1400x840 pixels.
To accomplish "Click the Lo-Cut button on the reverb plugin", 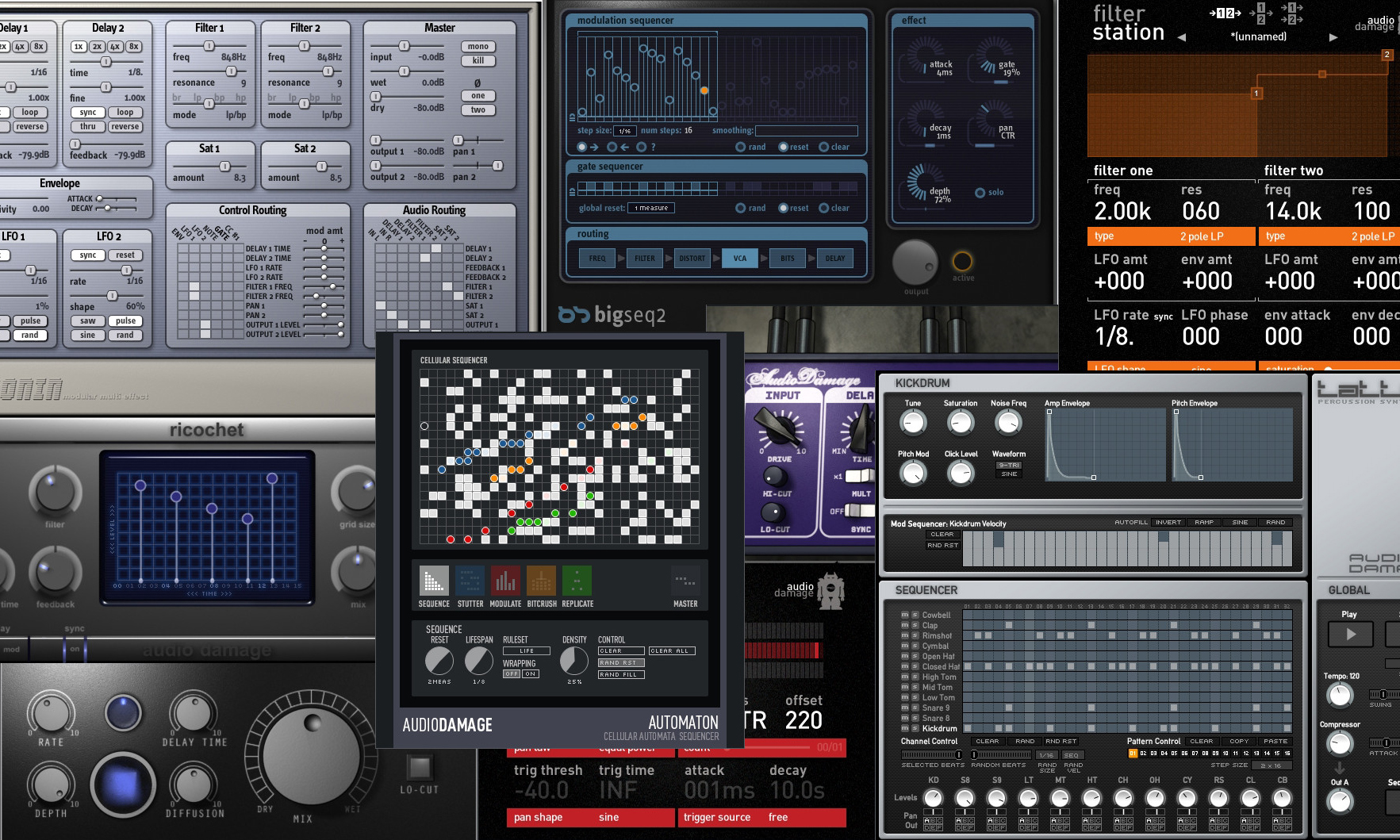I will click(420, 767).
